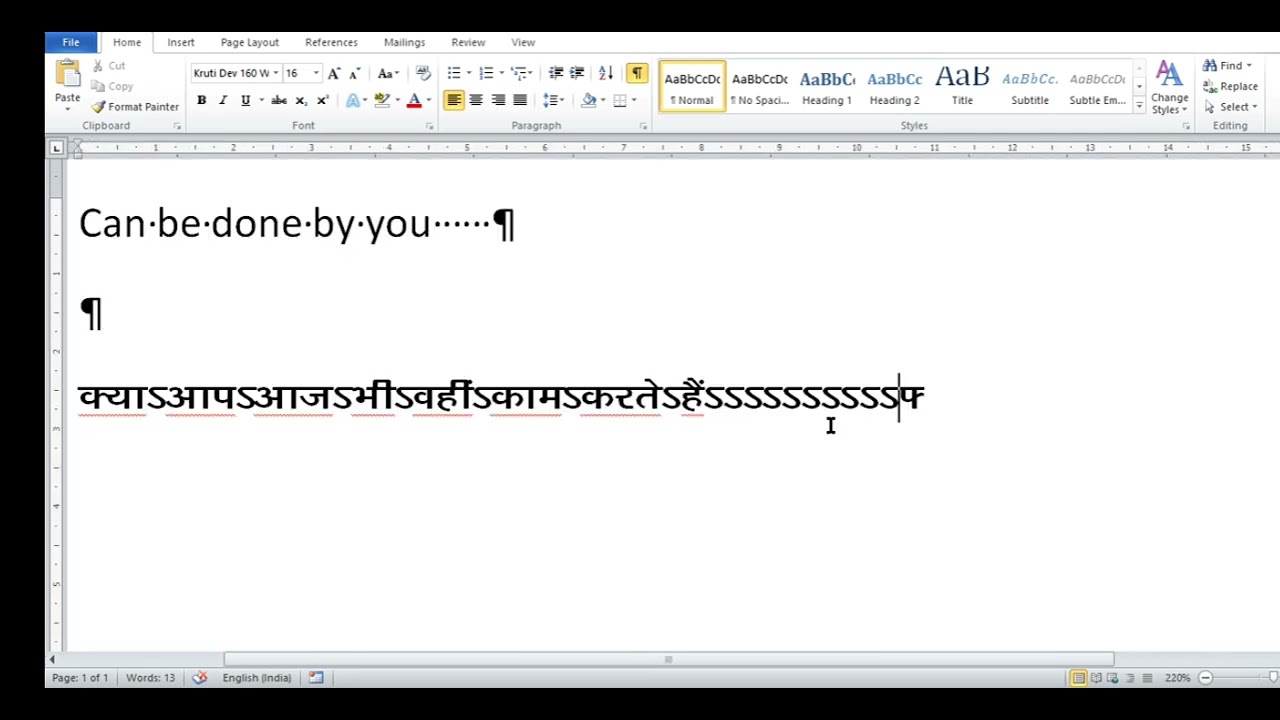Click the Borders grid icon

(620, 100)
